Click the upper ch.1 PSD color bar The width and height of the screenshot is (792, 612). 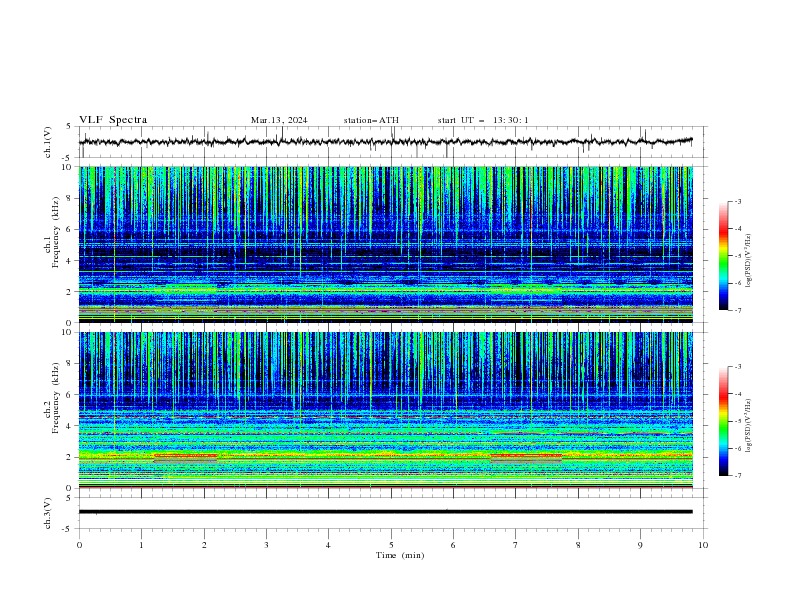(724, 256)
